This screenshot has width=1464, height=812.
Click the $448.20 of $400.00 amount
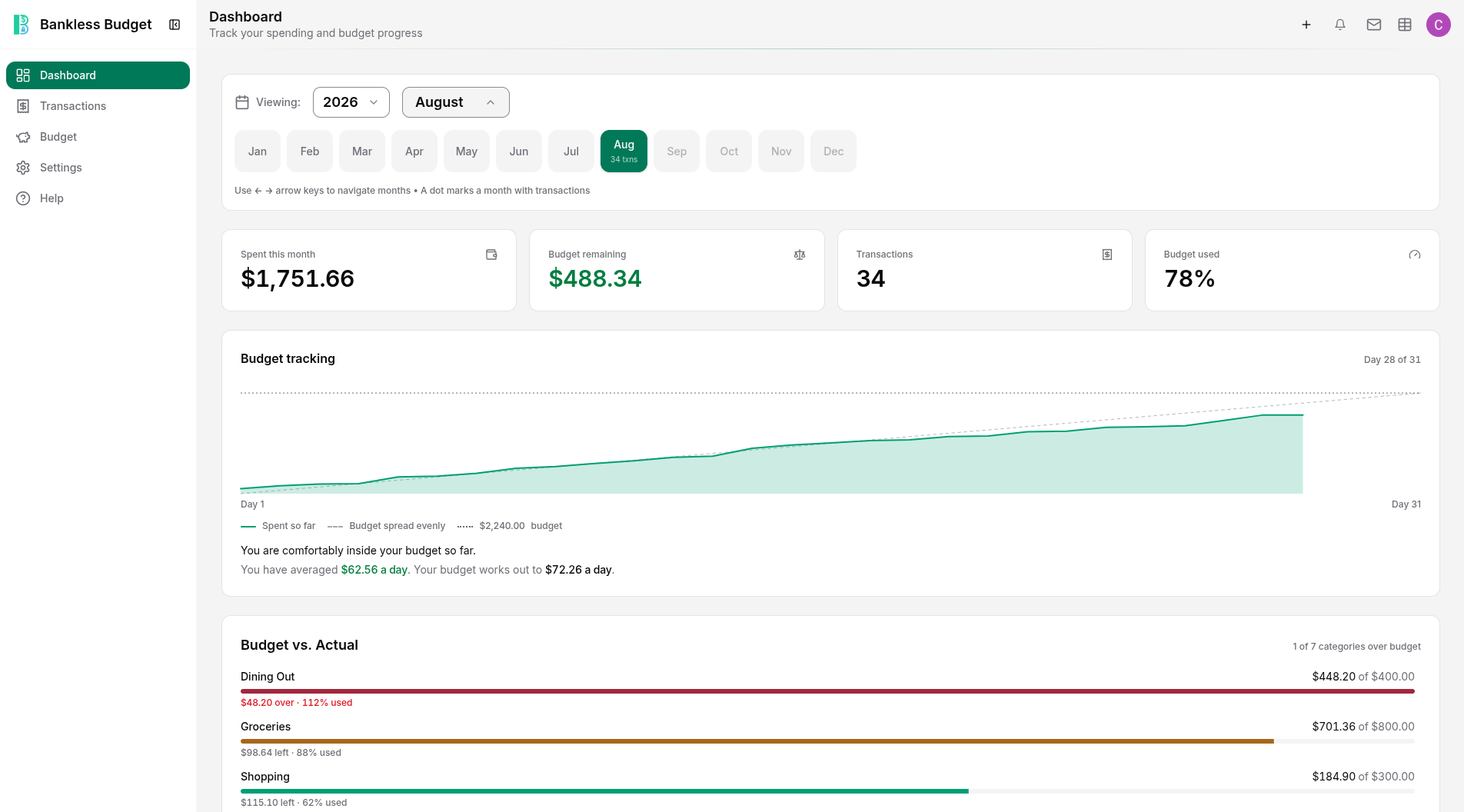point(1363,677)
